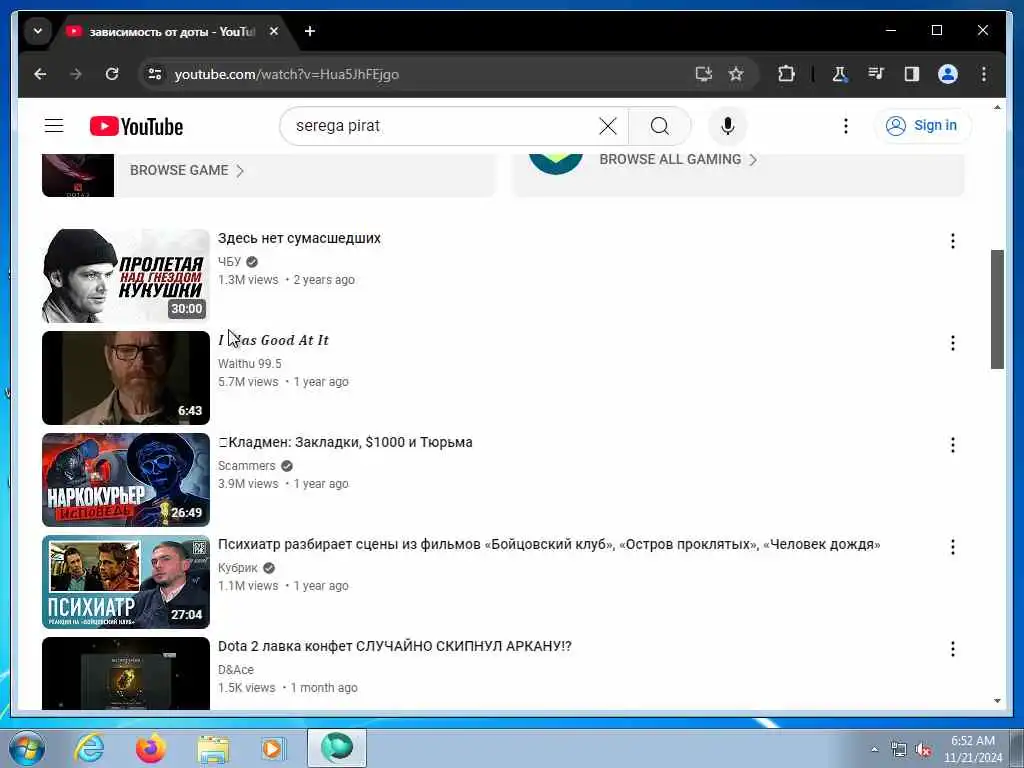This screenshot has width=1024, height=768.
Task: Open the Chrome three-dot menu
Action: pyautogui.click(x=984, y=74)
